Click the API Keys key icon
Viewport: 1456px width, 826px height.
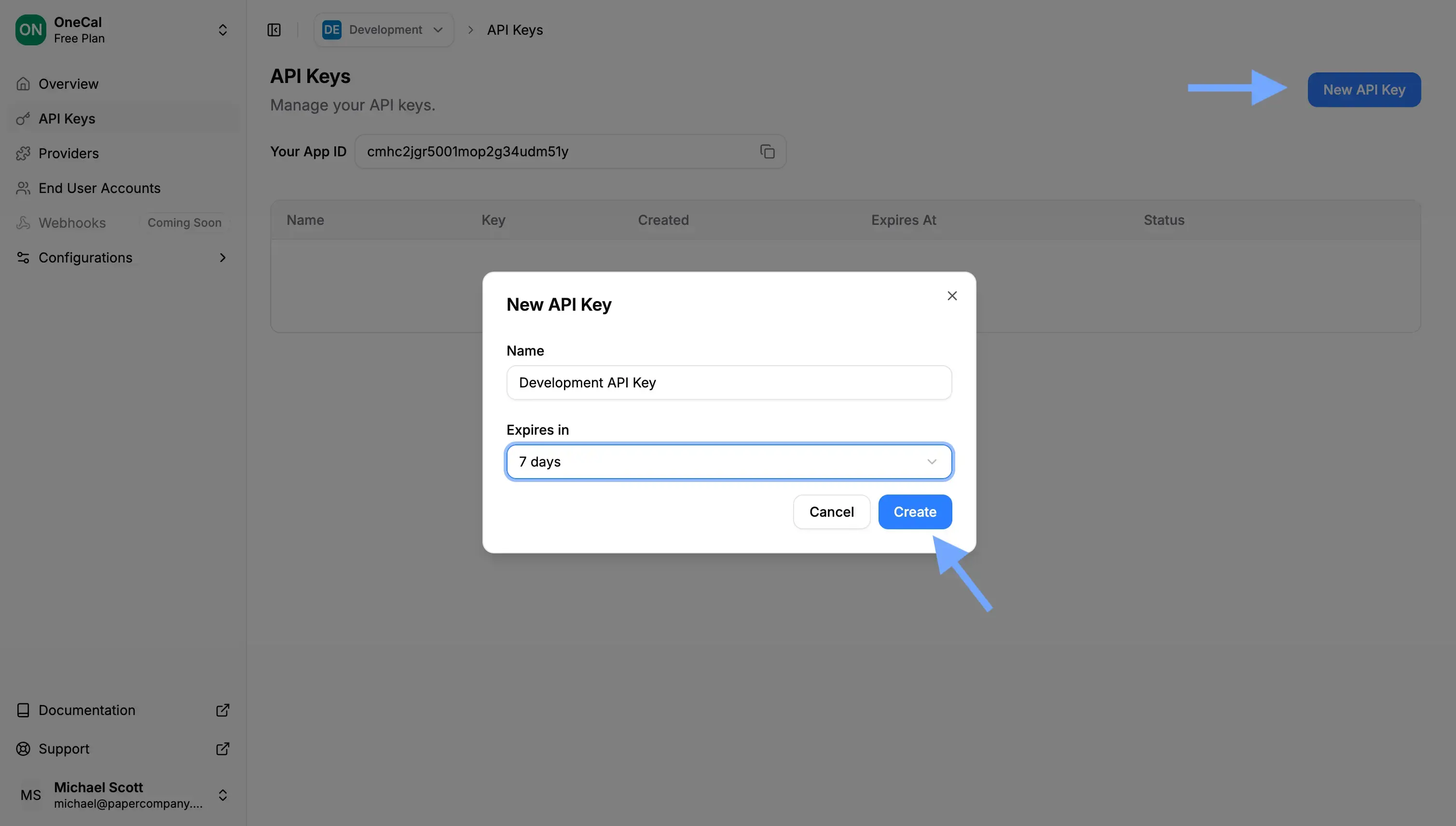(x=23, y=119)
